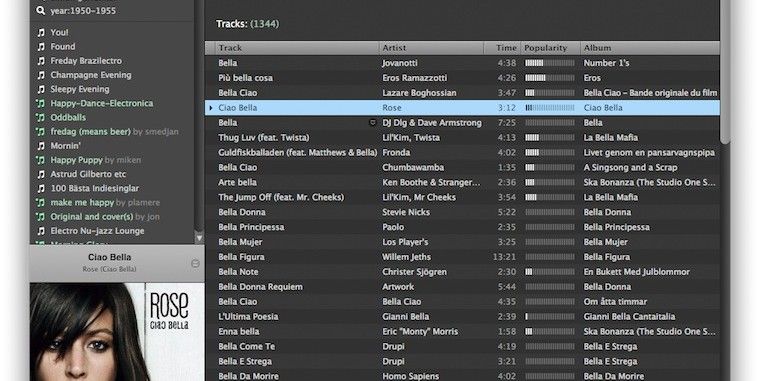Select track Bella Principessa
This screenshot has width=760, height=381.
click(x=251, y=227)
